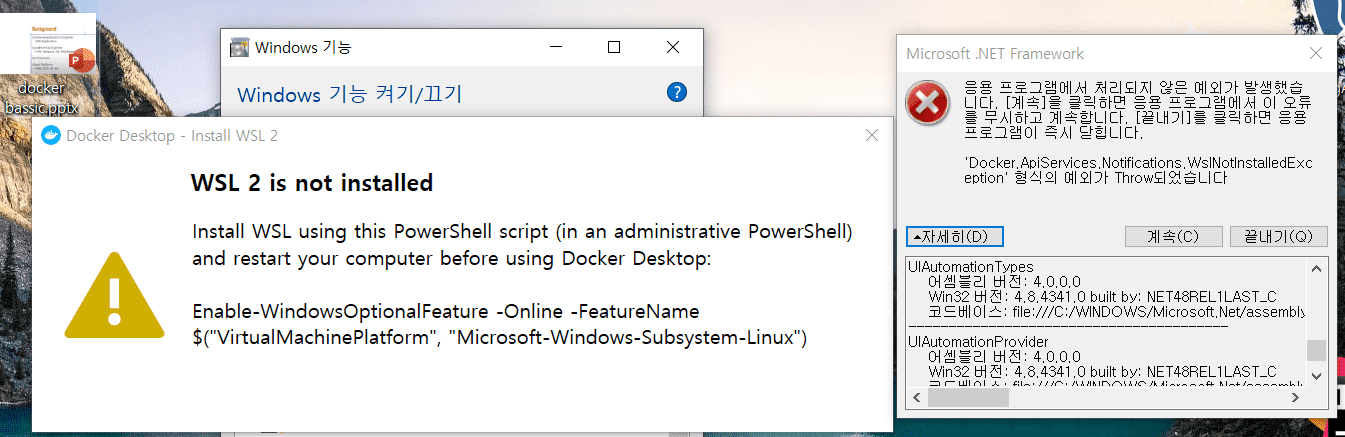Maximize the Windows 기능 window
Viewport: 1345px width, 437px height.
614,47
